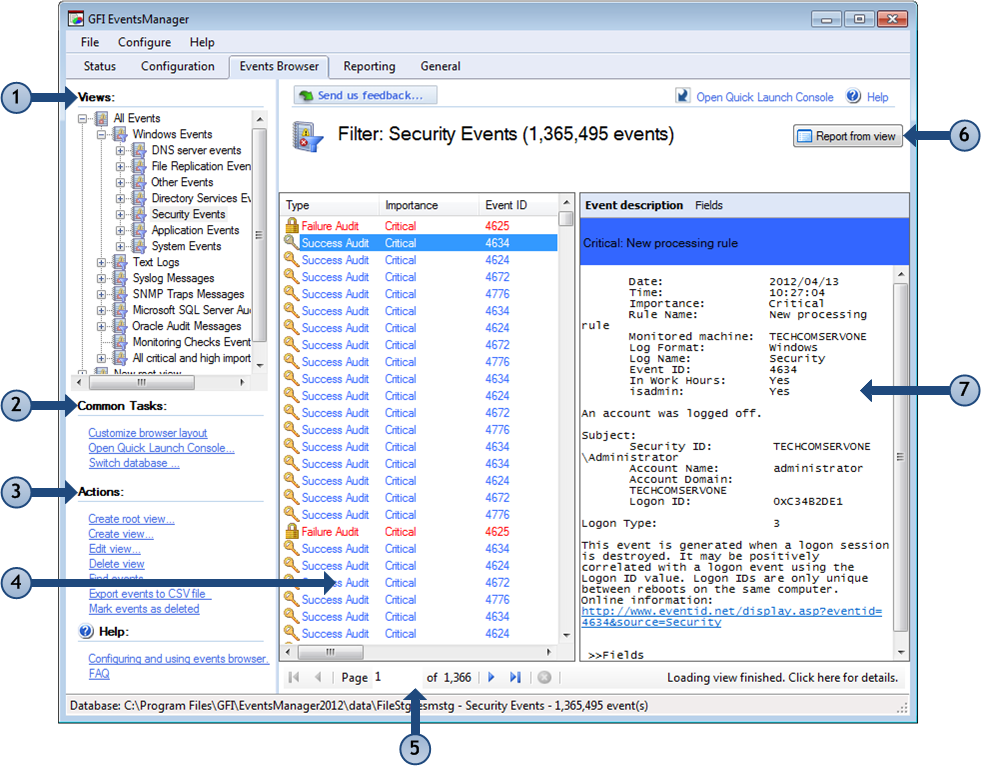The width and height of the screenshot is (981, 766).
Task: Go to first page icon
Action: click(293, 677)
